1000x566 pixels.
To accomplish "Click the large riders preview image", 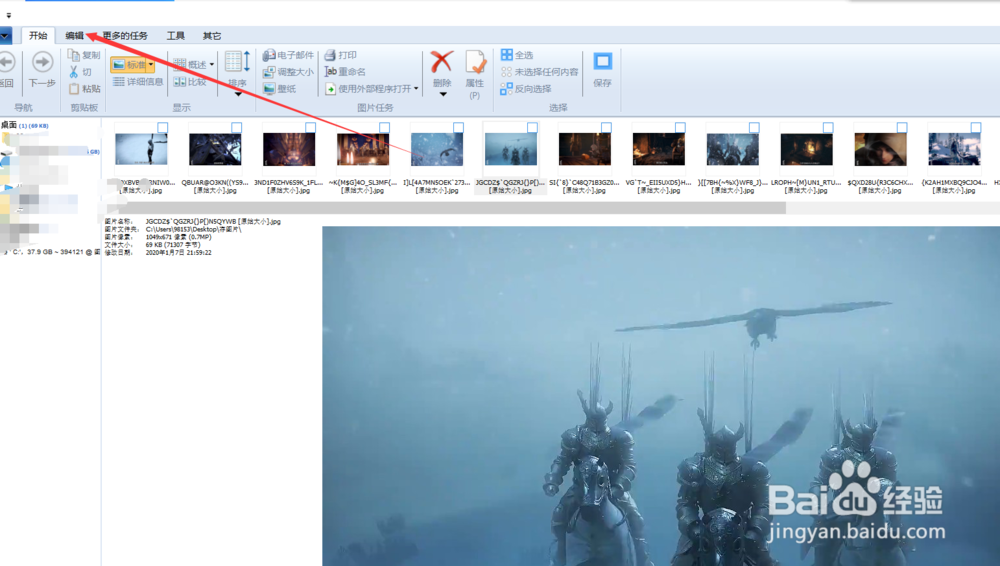I will click(661, 396).
